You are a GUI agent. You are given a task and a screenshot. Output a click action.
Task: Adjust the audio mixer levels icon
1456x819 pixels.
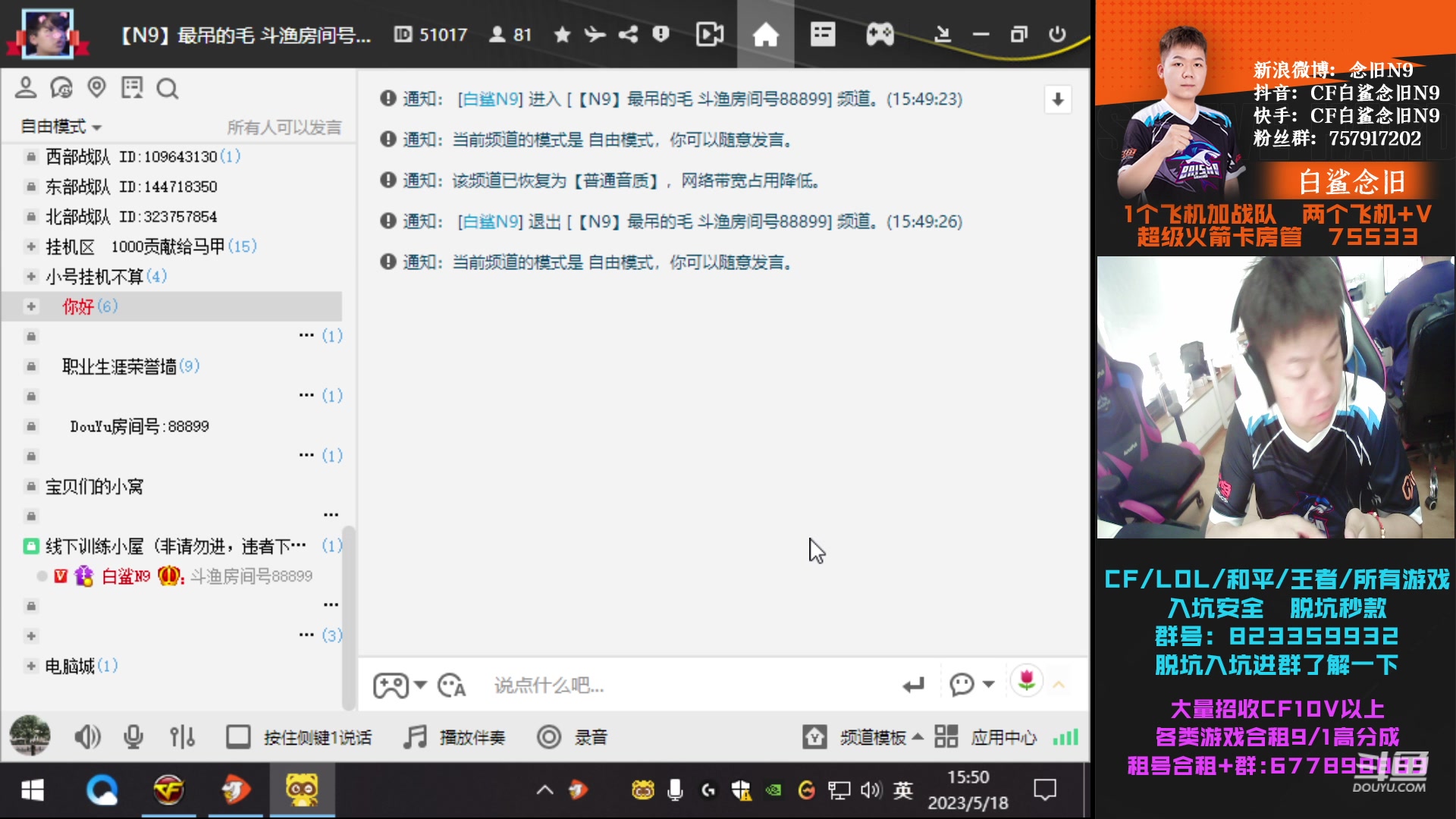[182, 736]
